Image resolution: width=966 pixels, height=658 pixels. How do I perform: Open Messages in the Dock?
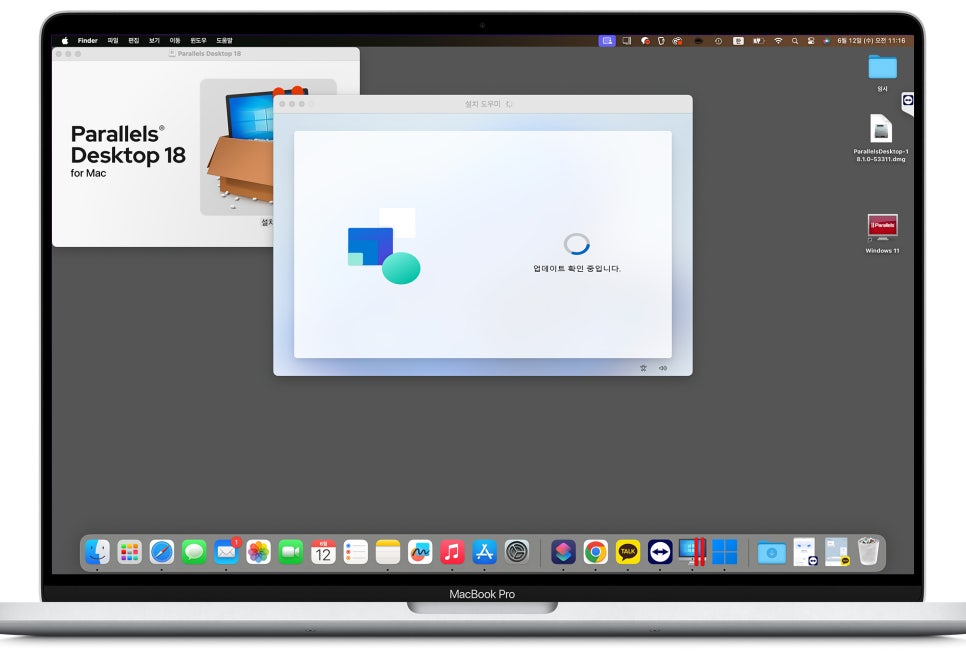pyautogui.click(x=194, y=552)
